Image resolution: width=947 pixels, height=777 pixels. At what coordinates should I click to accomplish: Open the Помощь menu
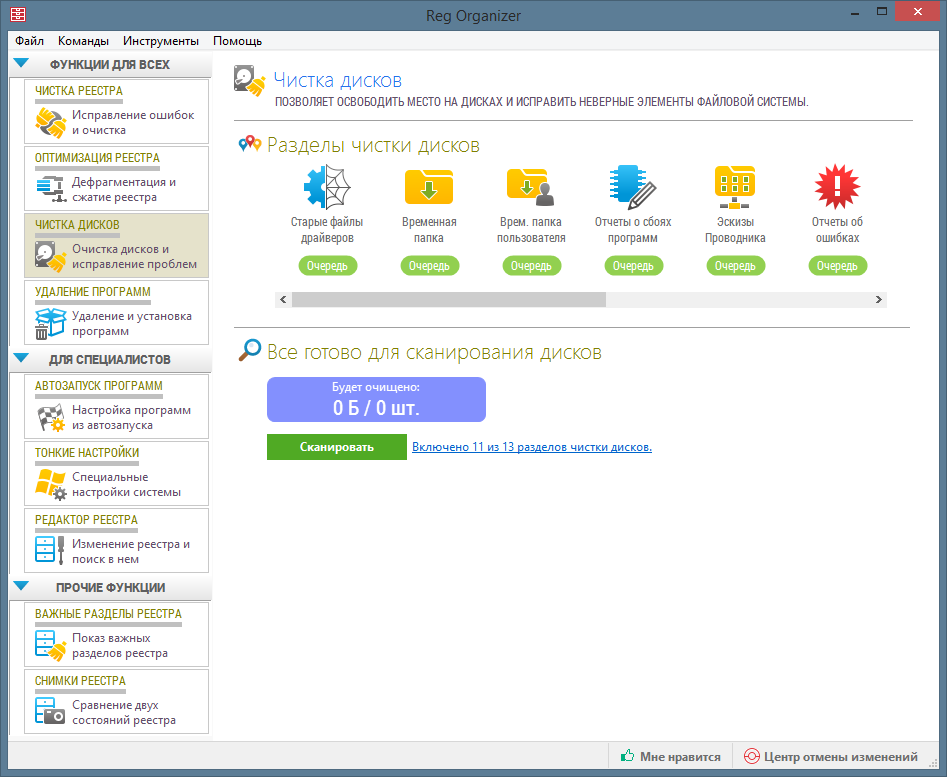pos(237,41)
